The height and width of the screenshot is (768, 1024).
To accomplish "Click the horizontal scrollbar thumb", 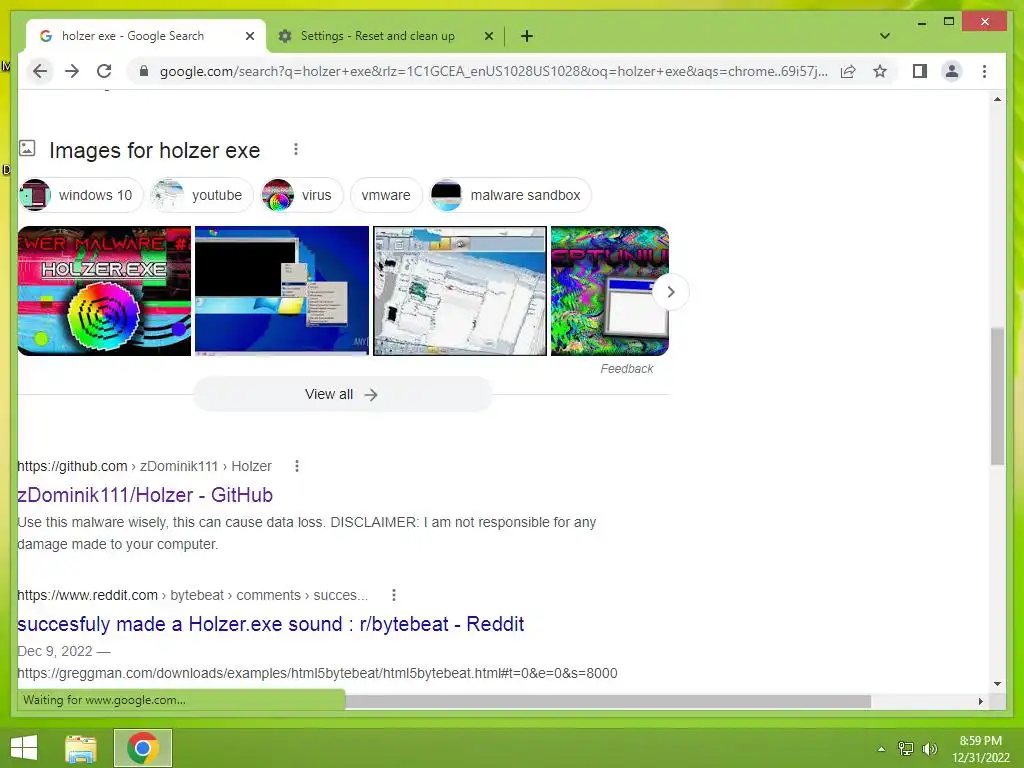I will click(x=607, y=701).
